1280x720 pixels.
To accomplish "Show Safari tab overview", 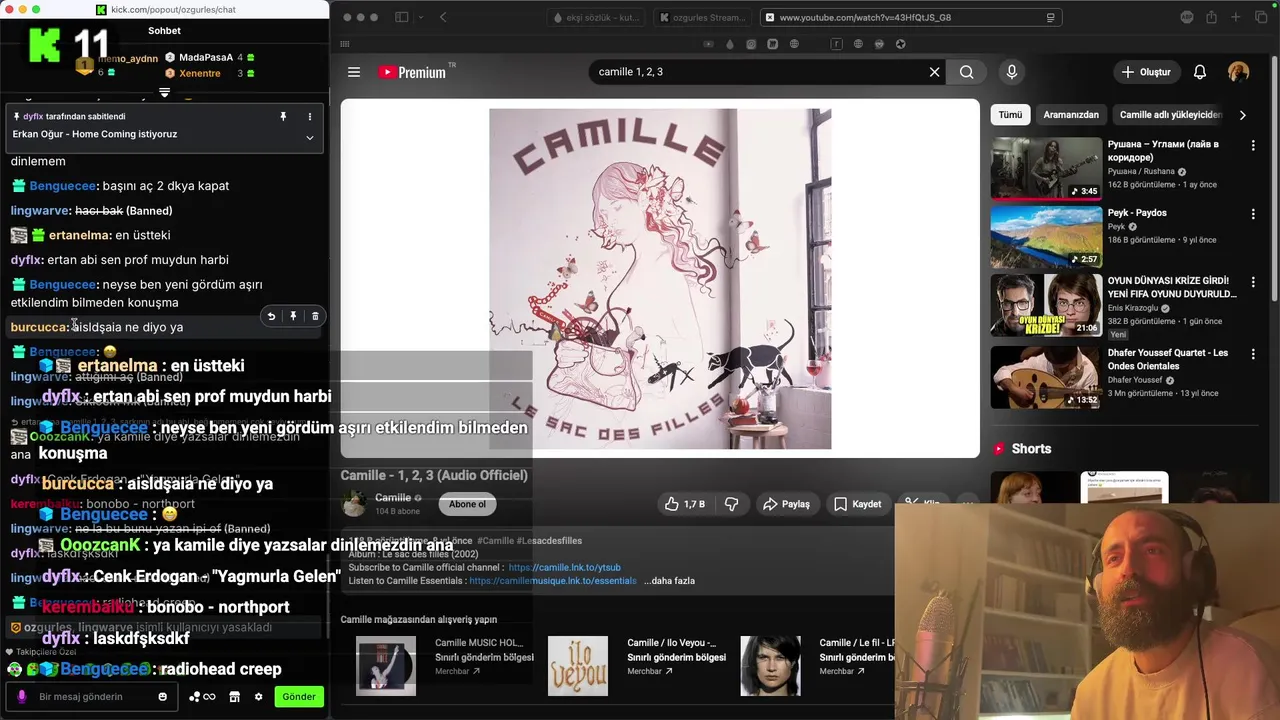I will (x=1262, y=17).
